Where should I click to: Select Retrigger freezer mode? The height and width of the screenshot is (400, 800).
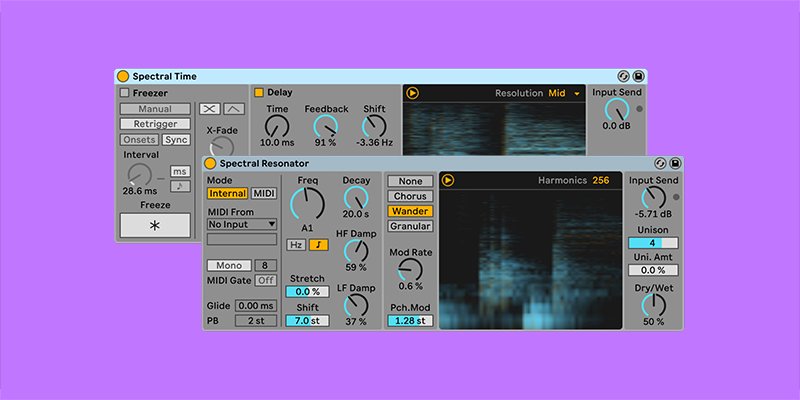(x=155, y=124)
